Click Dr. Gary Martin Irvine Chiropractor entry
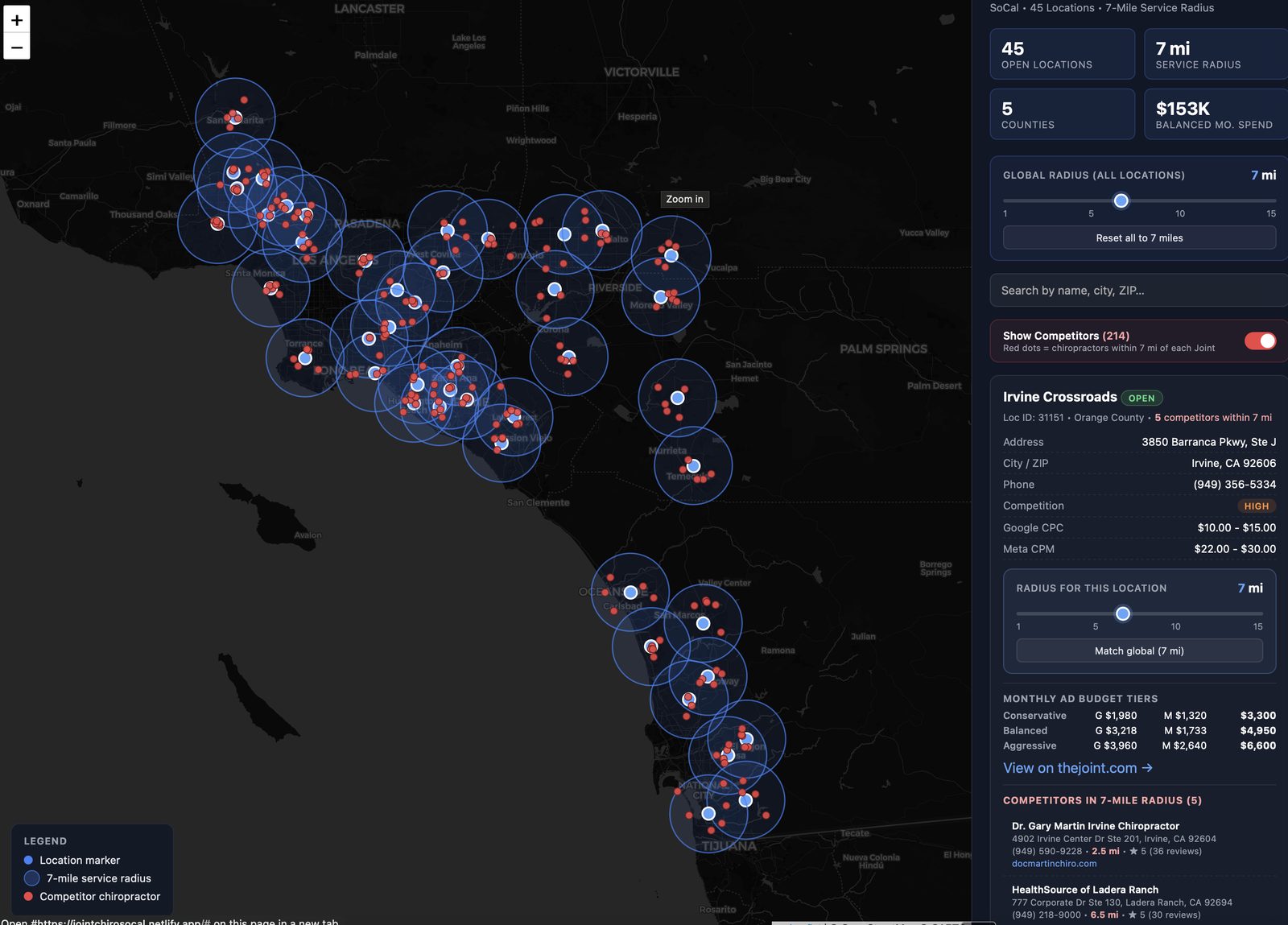Viewport: 1288px width, 925px height. point(1095,826)
